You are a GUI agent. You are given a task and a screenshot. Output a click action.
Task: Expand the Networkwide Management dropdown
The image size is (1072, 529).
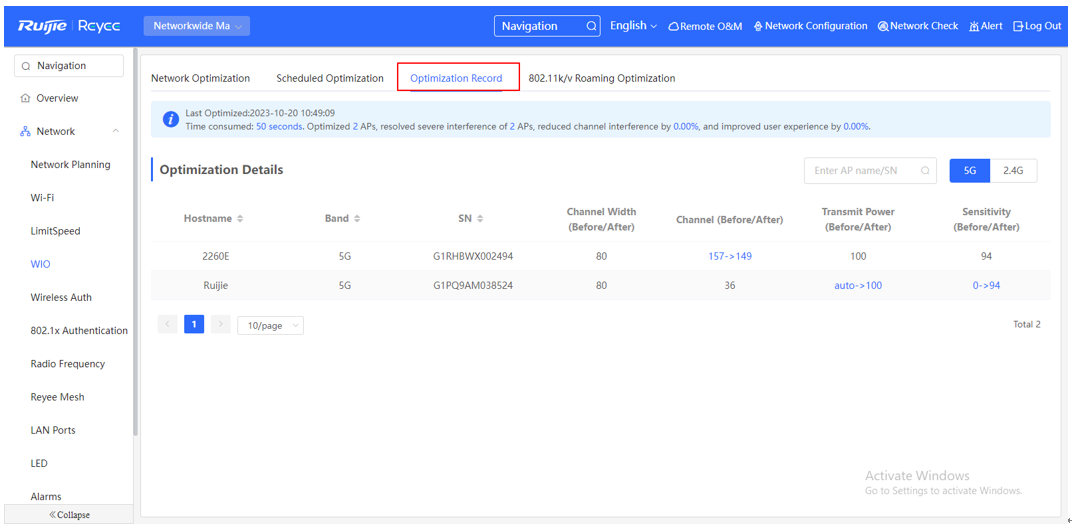(x=197, y=26)
